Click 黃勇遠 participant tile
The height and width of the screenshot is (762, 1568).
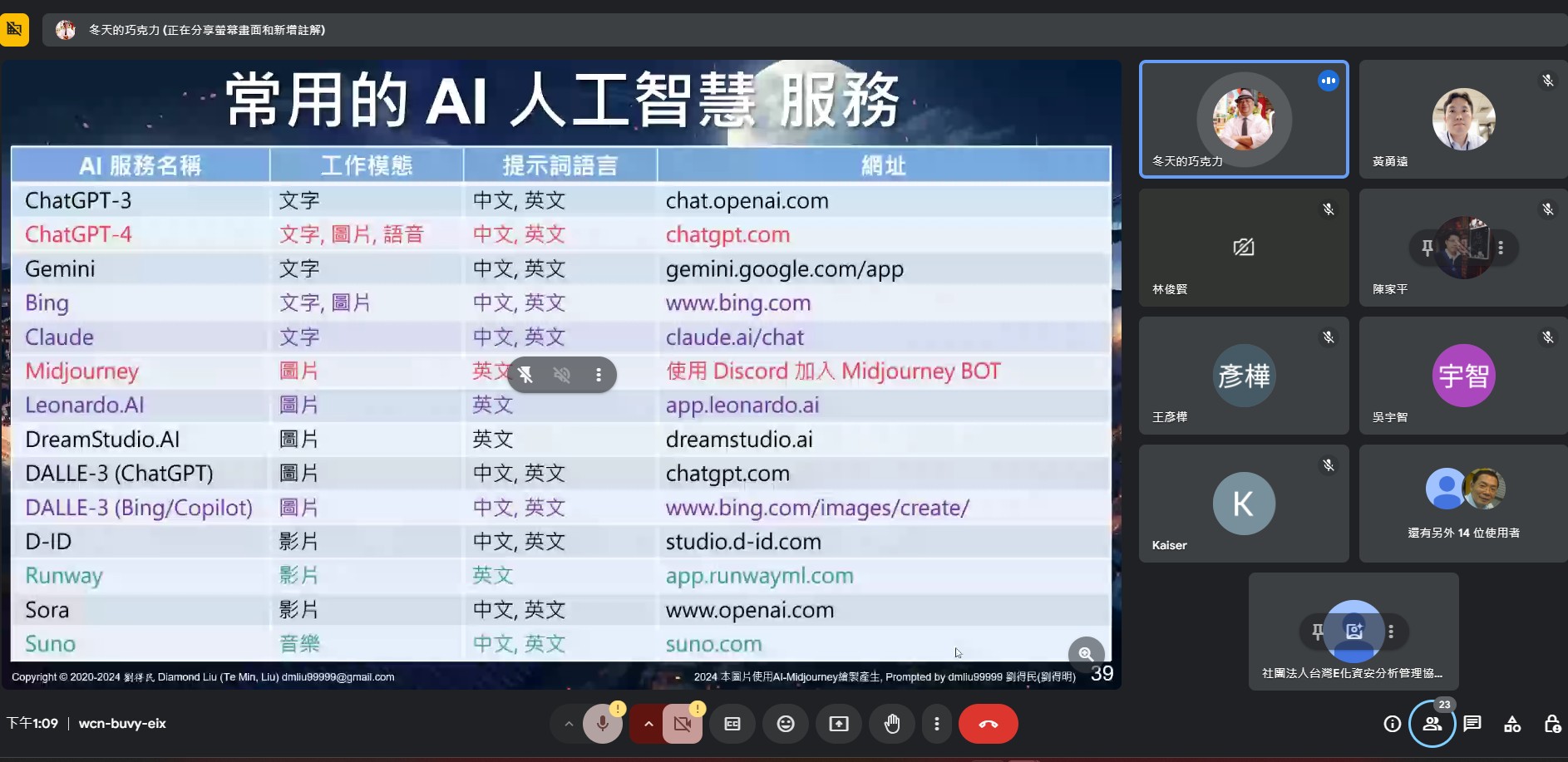[x=1463, y=119]
